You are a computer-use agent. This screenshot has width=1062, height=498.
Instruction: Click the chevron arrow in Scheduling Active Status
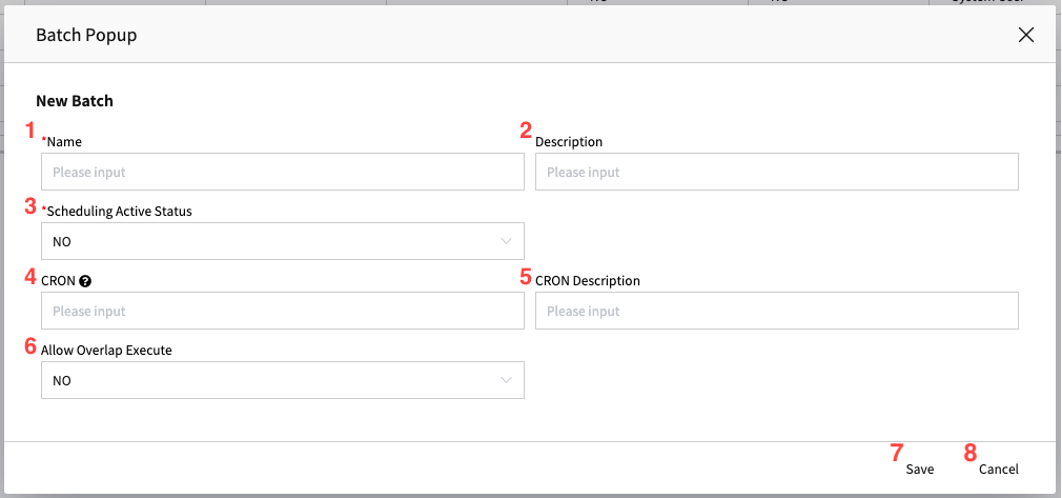coord(506,241)
